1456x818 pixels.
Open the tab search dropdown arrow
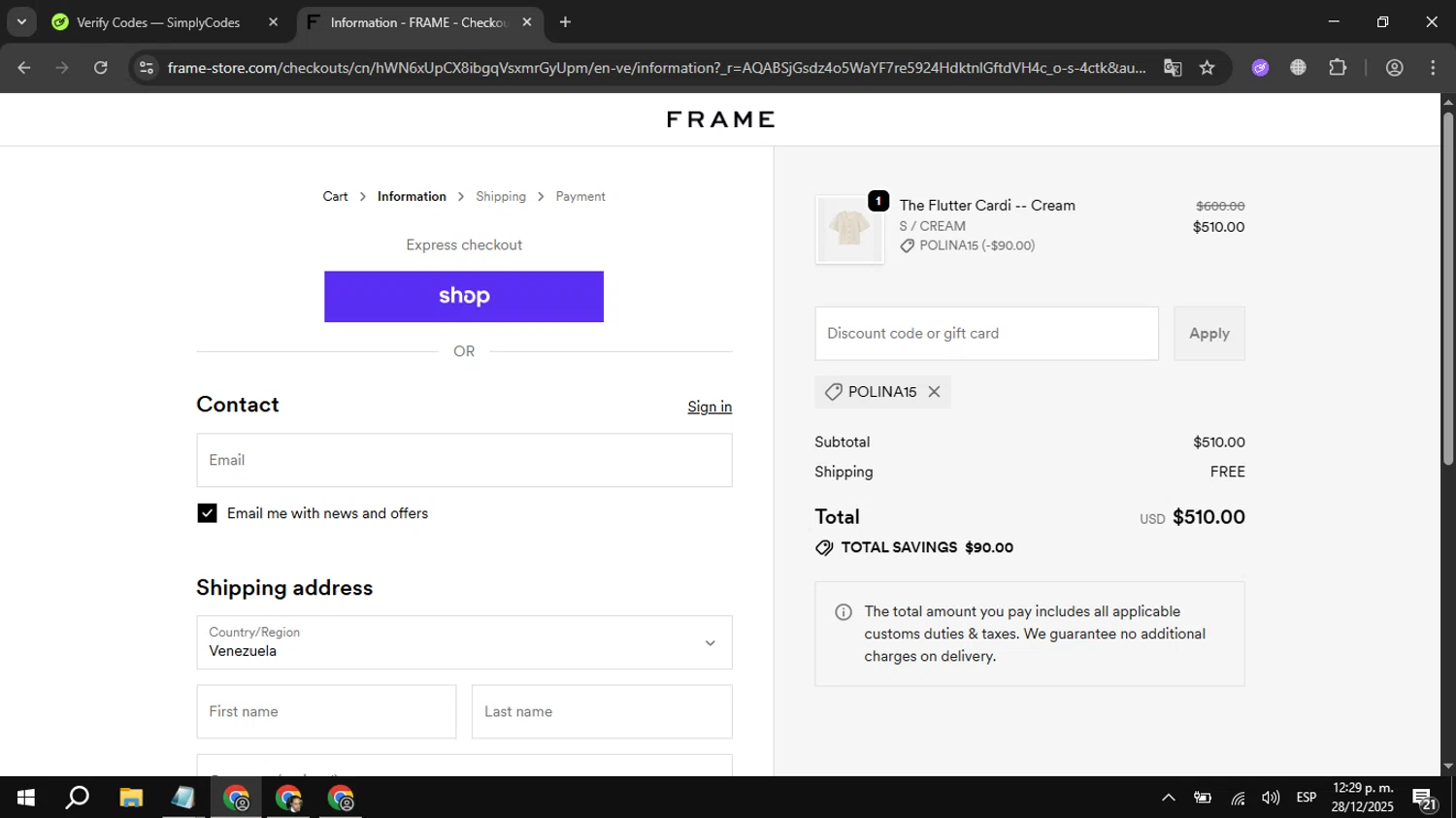point(21,21)
